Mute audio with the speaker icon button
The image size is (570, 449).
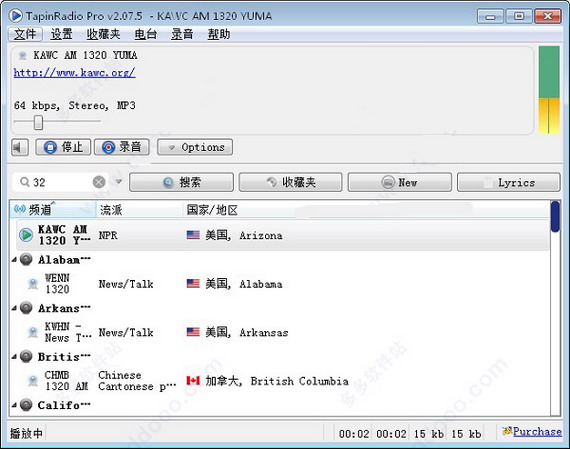point(20,147)
